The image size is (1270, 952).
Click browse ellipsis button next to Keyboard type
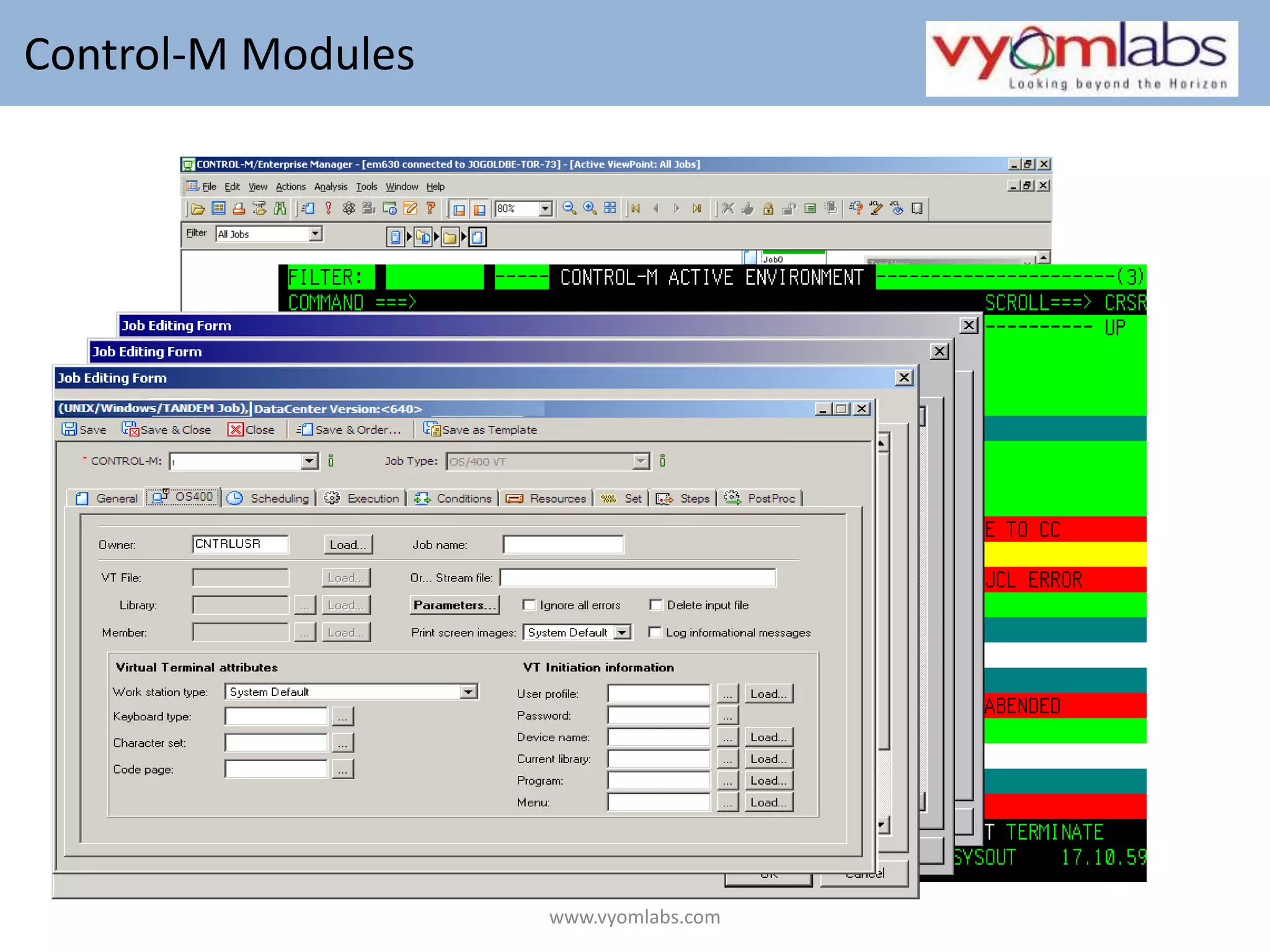coord(343,716)
